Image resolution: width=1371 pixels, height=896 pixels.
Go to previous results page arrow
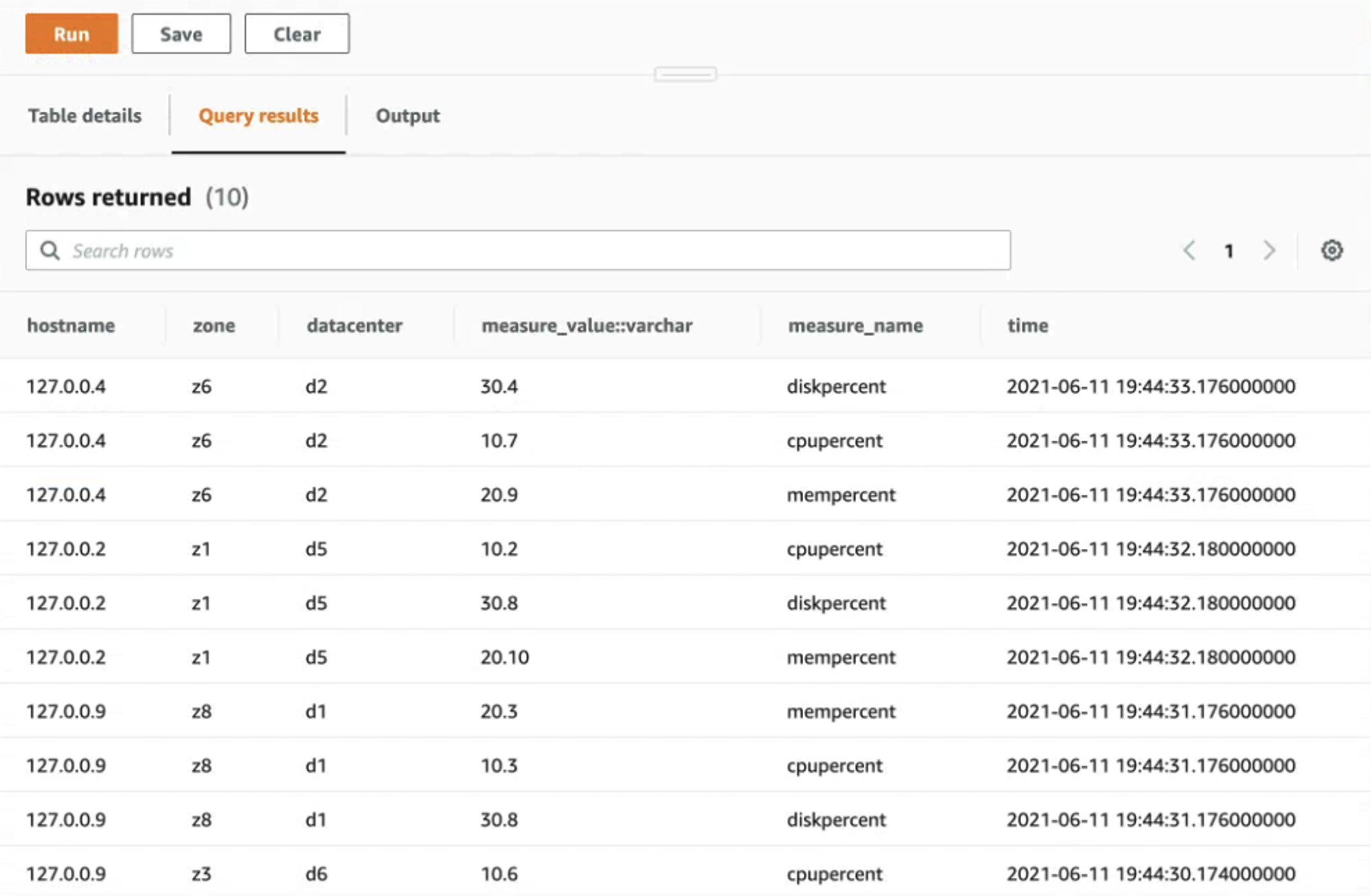click(1190, 250)
